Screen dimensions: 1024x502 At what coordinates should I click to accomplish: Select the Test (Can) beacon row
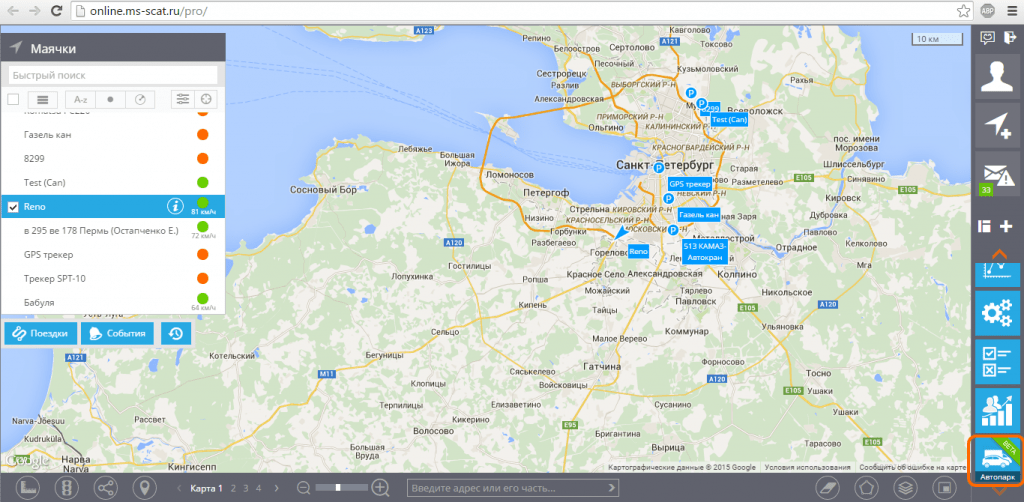(113, 182)
